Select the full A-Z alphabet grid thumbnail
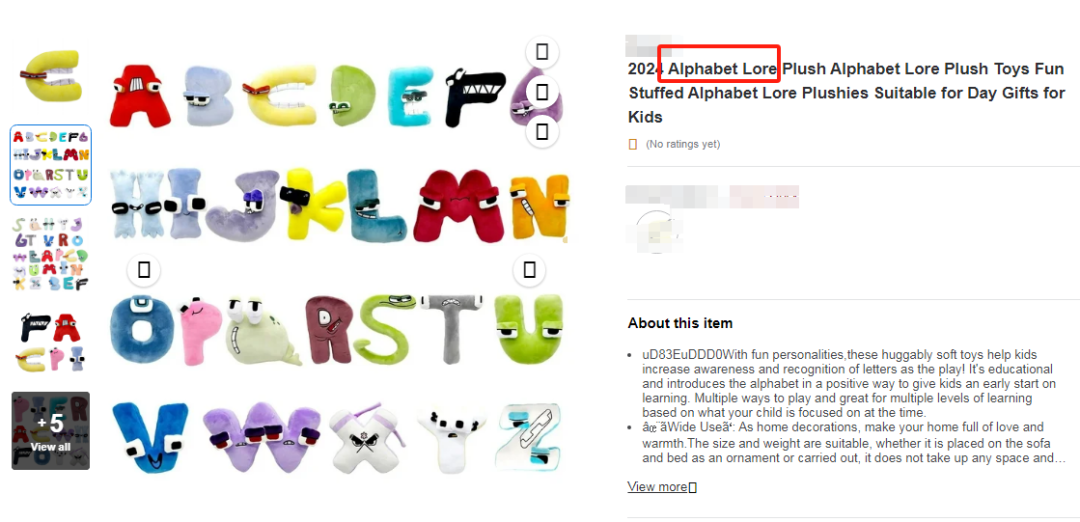The image size is (1080, 522). [x=51, y=165]
